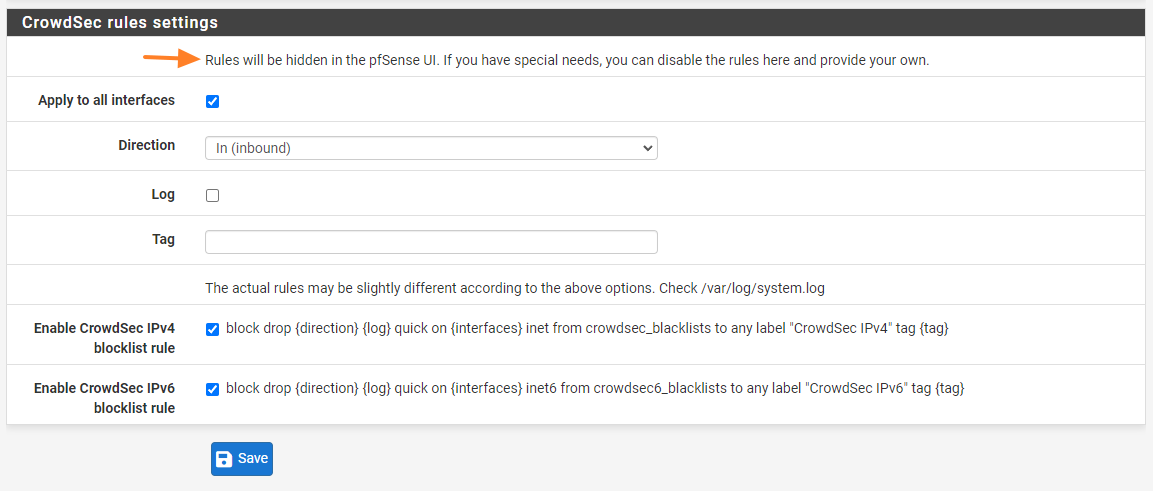Click the Enable CrowdSec IPv4 blocklist rule label
This screenshot has height=491, width=1153.
[104, 338]
